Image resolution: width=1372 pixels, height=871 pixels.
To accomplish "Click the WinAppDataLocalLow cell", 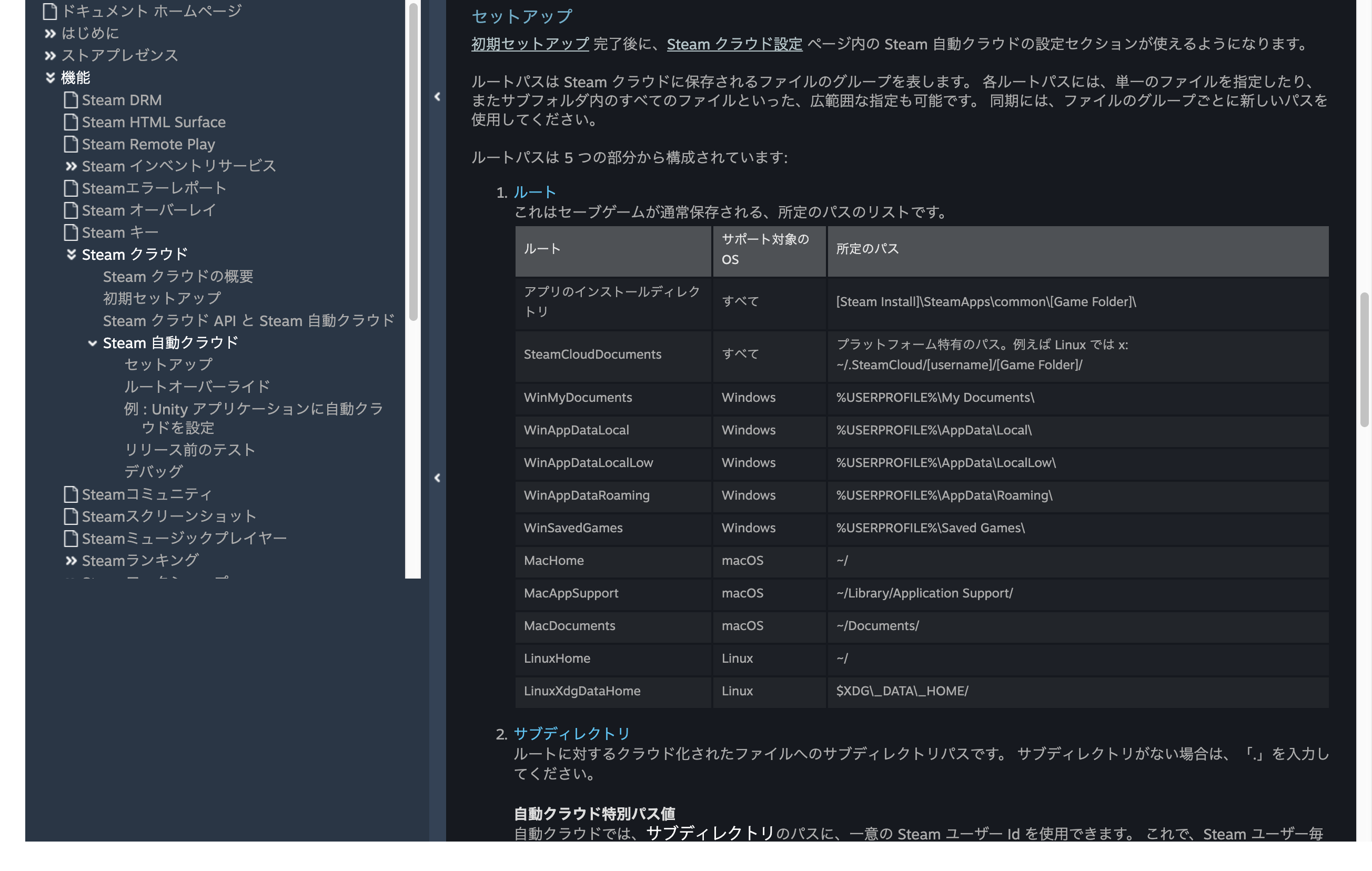I will click(x=613, y=464).
